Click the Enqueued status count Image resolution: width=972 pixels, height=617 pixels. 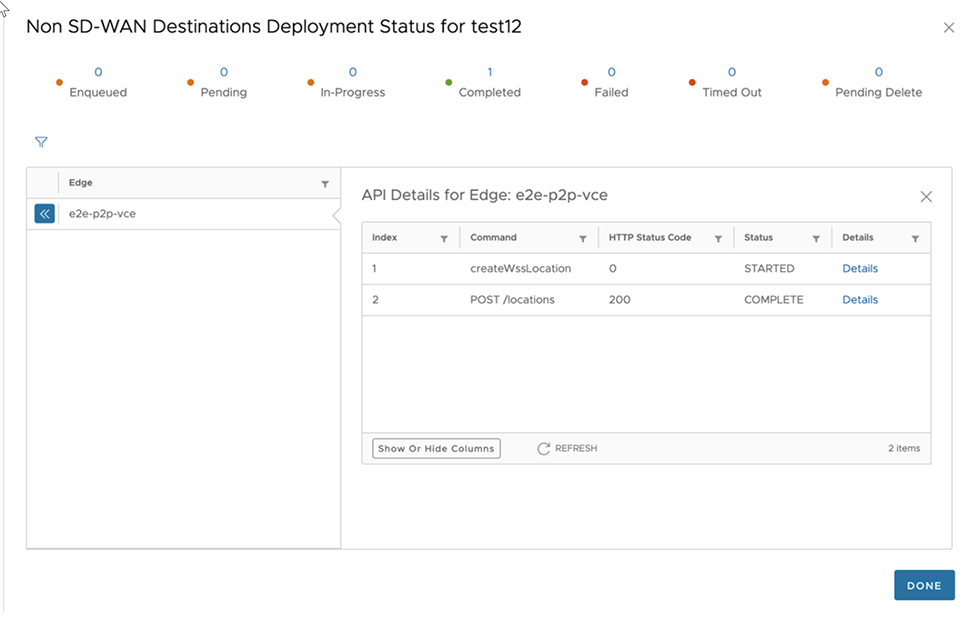[x=98, y=72]
